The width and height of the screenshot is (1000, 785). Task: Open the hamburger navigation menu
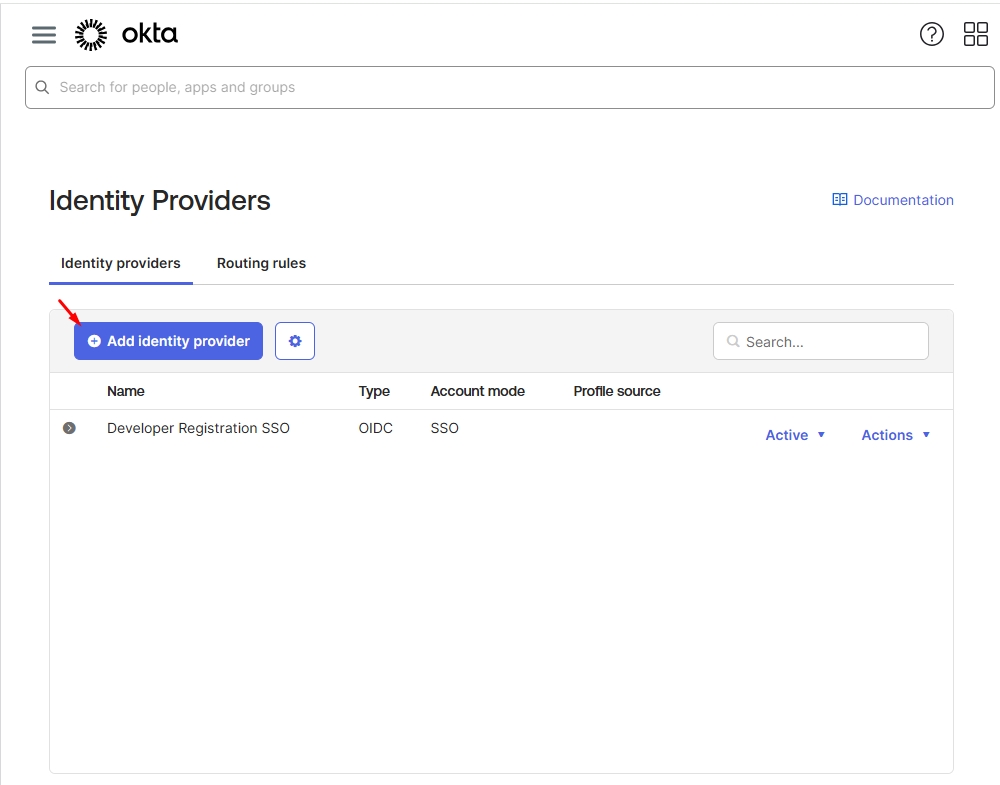tap(43, 35)
